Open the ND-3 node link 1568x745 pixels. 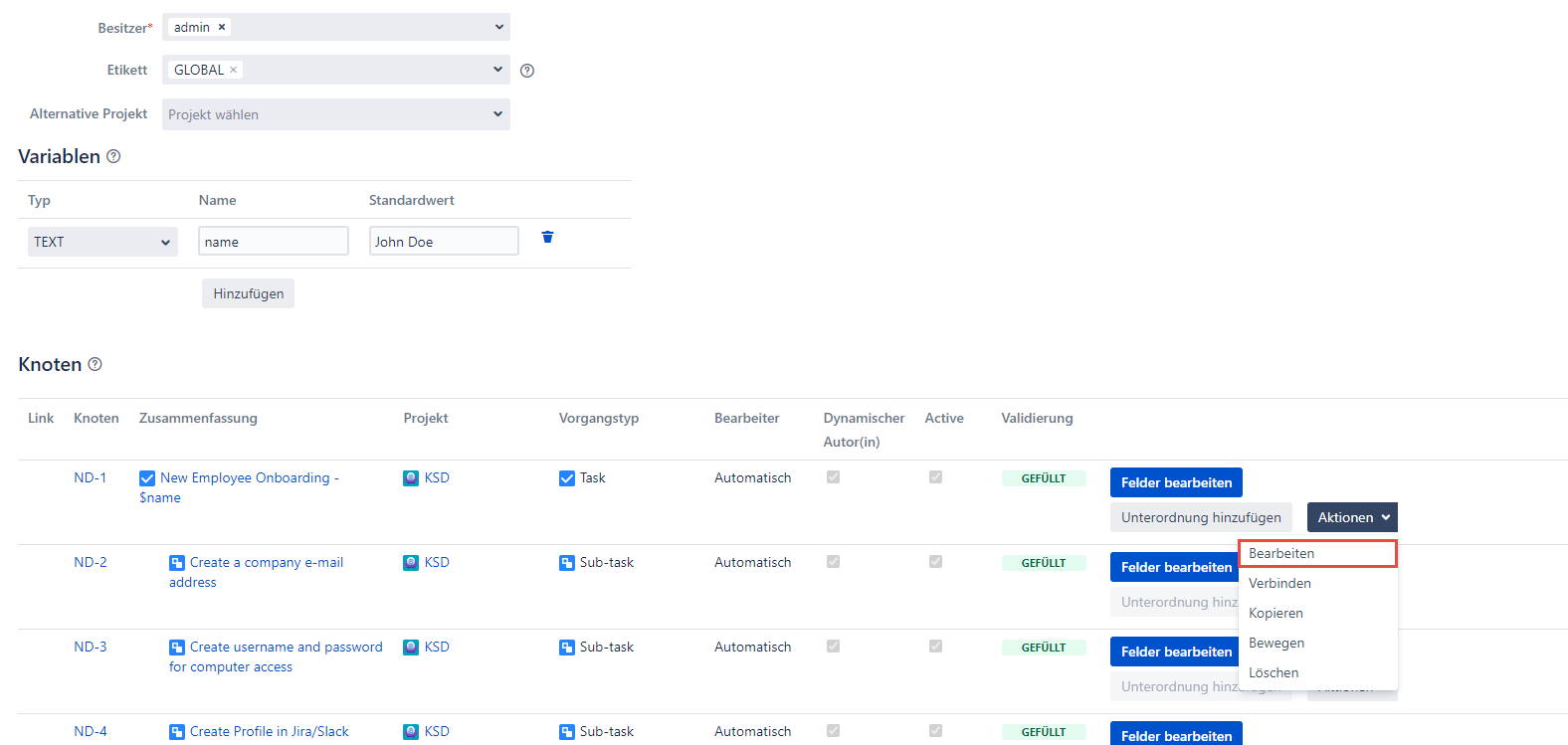[90, 647]
